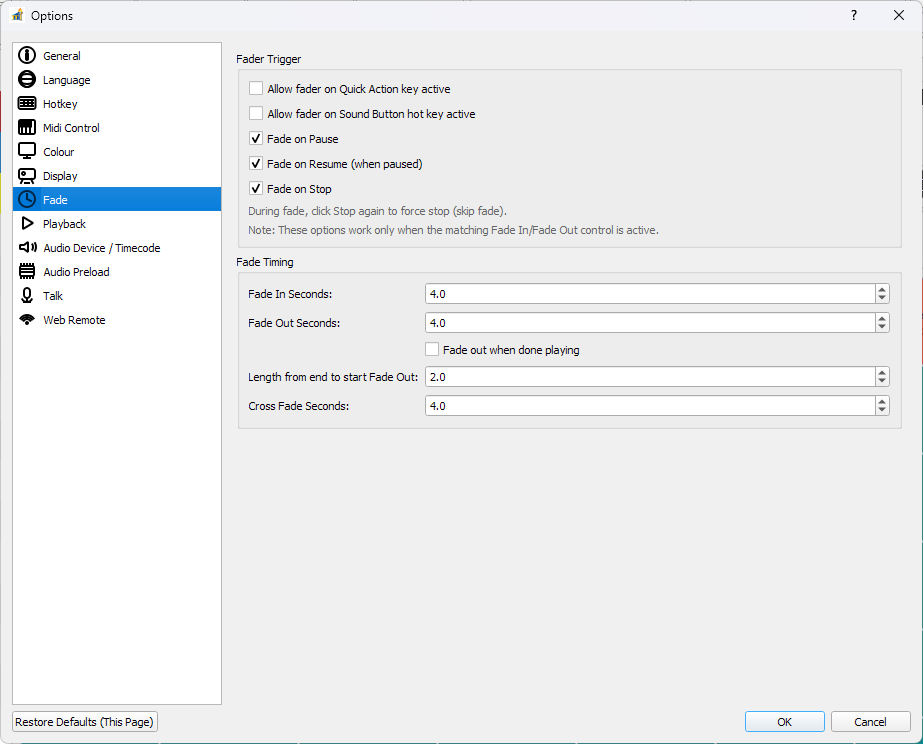Enable Fade out when done playing
923x744 pixels.
(432, 350)
